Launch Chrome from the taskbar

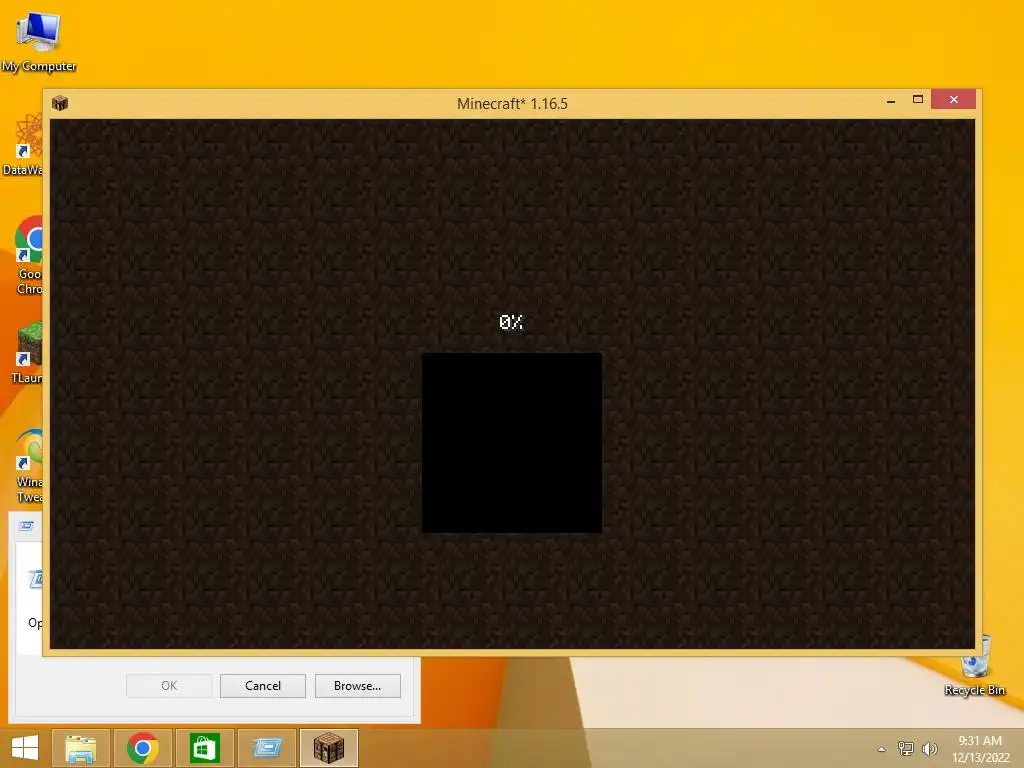click(x=143, y=748)
